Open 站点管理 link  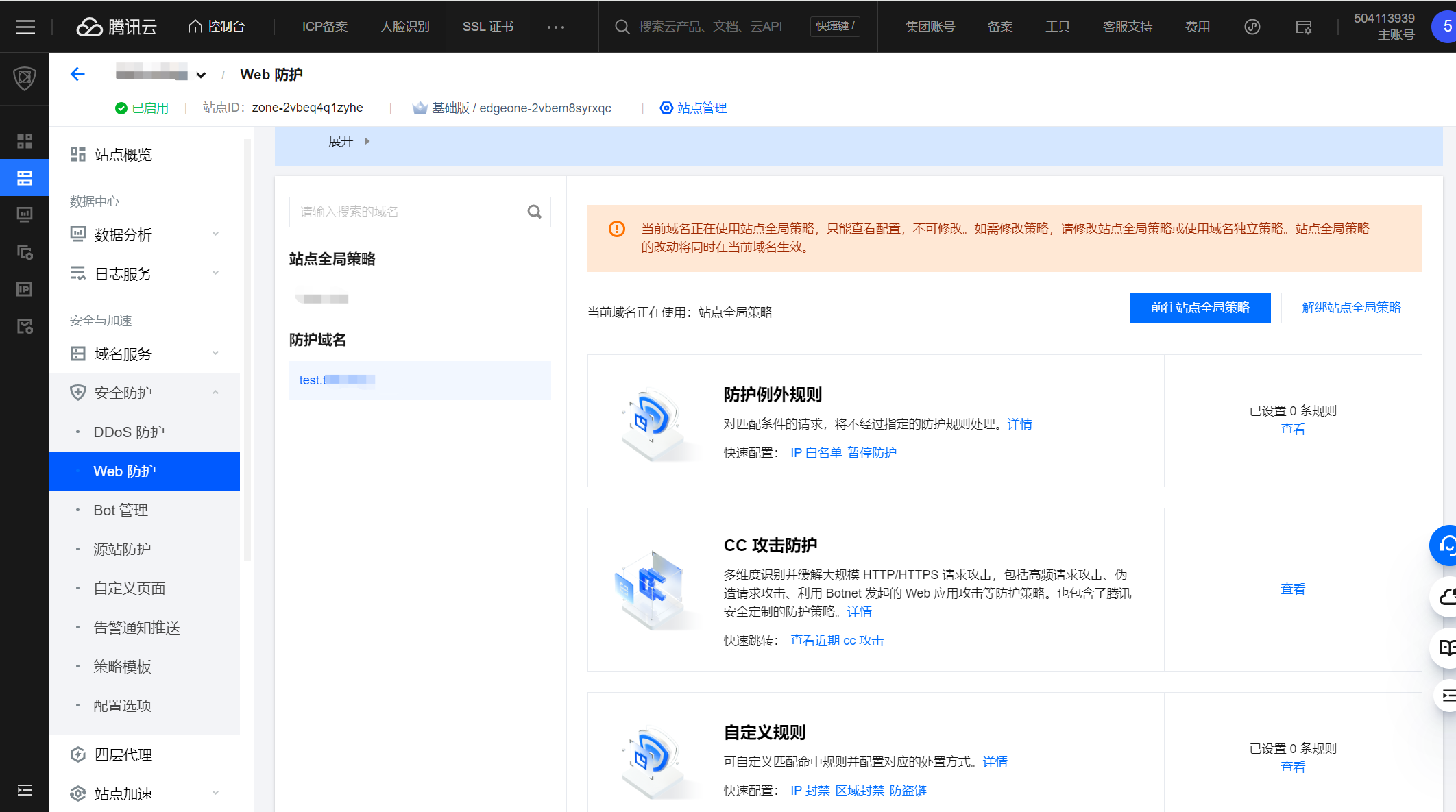pyautogui.click(x=693, y=108)
